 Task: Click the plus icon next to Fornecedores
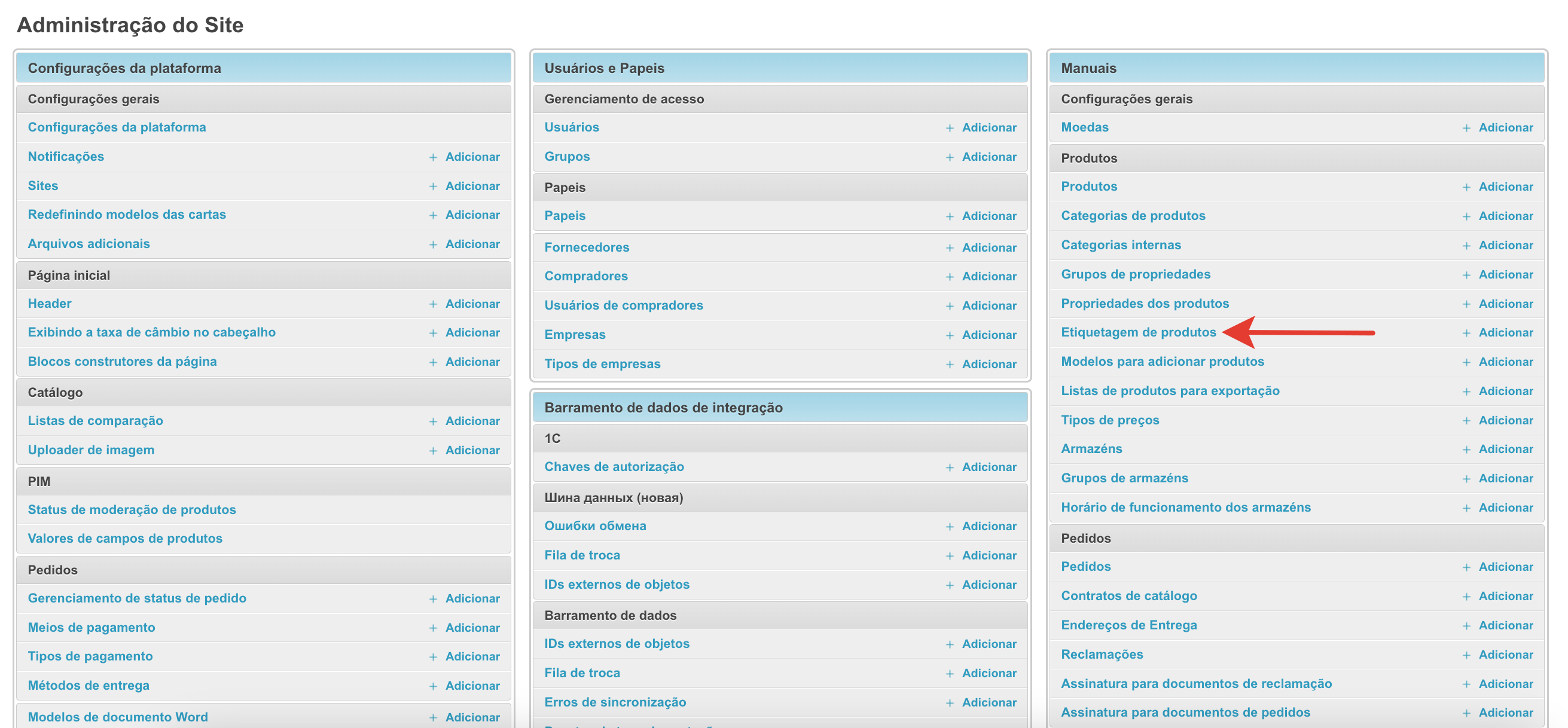950,248
